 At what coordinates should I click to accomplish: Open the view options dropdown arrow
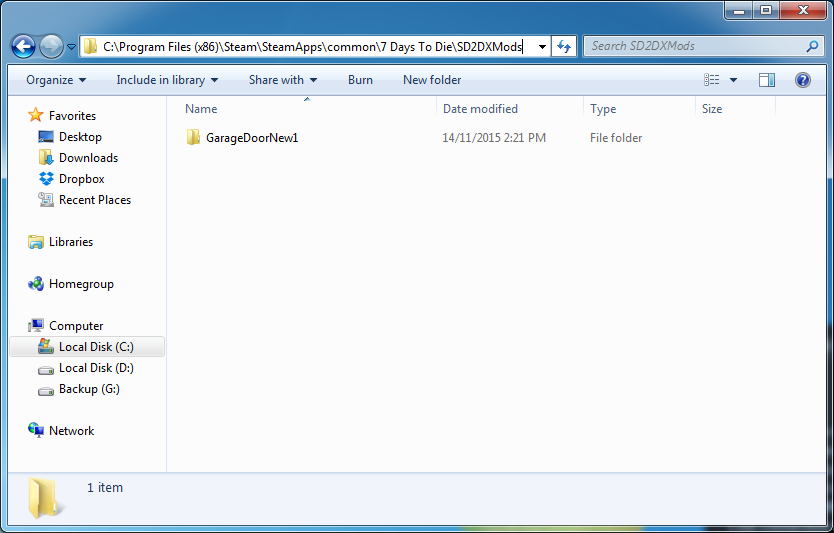(733, 80)
